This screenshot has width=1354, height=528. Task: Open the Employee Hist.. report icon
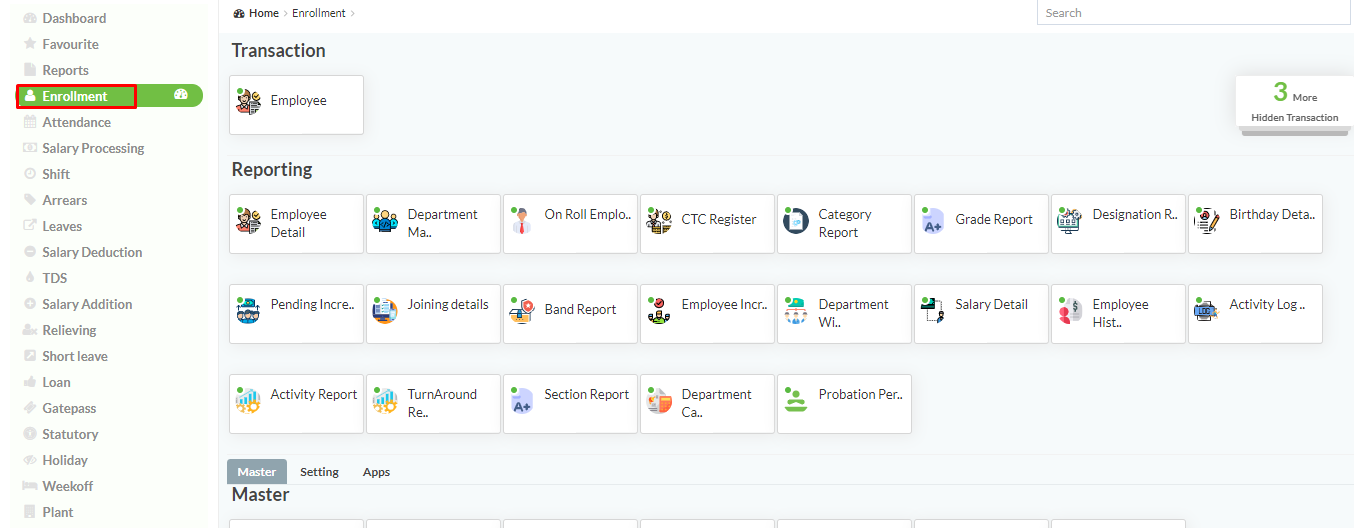point(1070,311)
